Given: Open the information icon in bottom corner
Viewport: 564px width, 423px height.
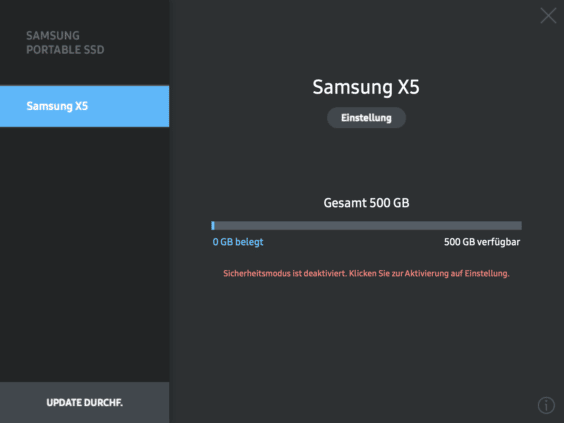Looking at the screenshot, I should [546, 405].
